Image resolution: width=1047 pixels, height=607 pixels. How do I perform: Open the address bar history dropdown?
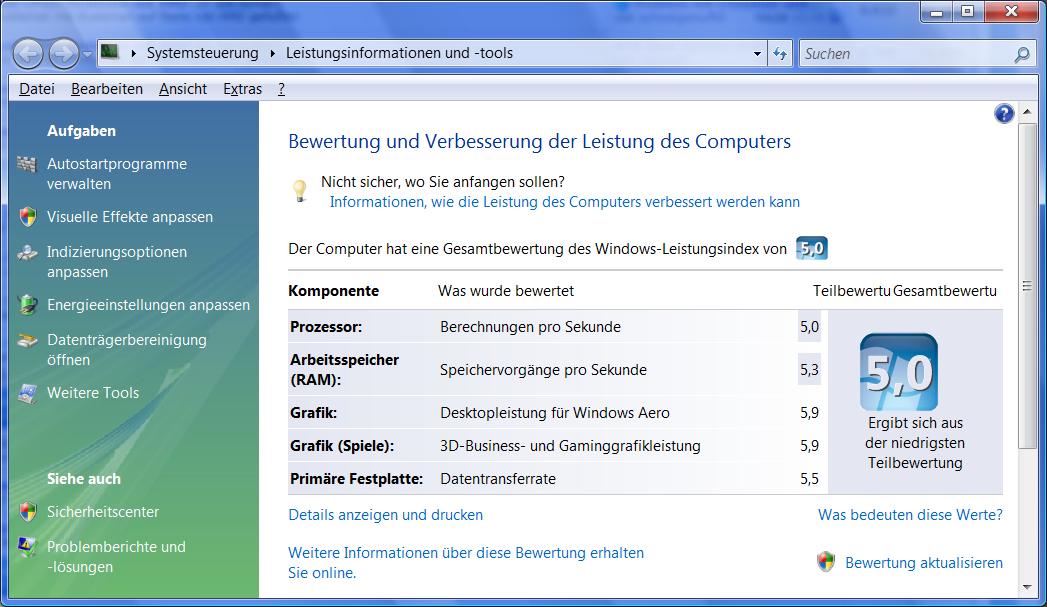tap(757, 53)
